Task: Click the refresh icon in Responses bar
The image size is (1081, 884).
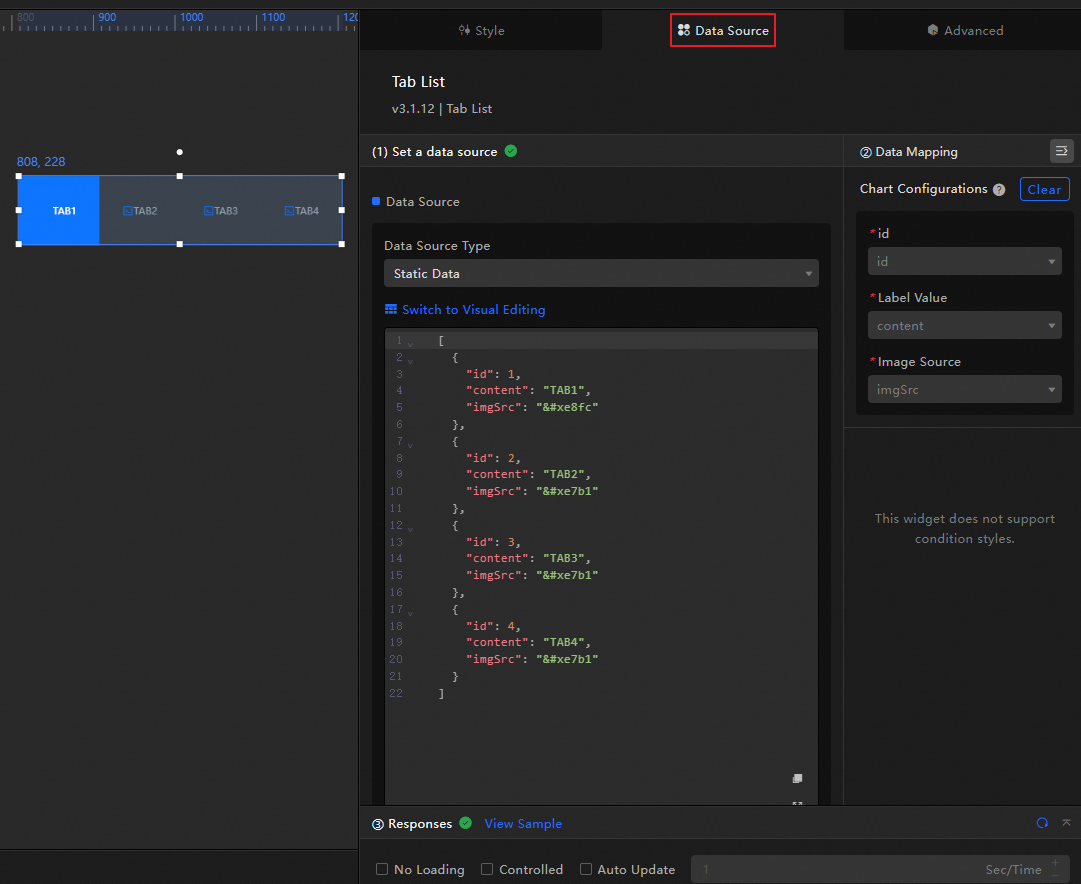Action: 1042,823
